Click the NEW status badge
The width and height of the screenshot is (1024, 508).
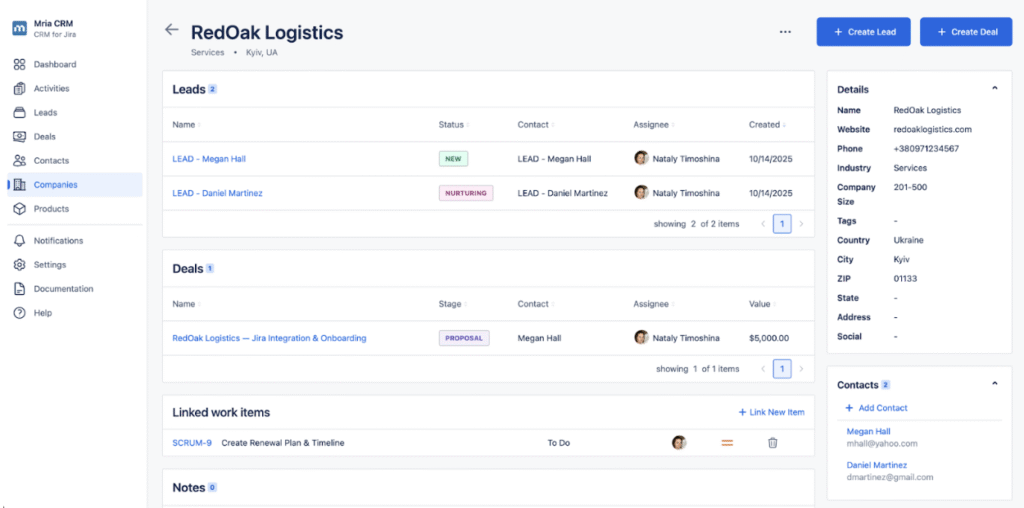point(453,159)
